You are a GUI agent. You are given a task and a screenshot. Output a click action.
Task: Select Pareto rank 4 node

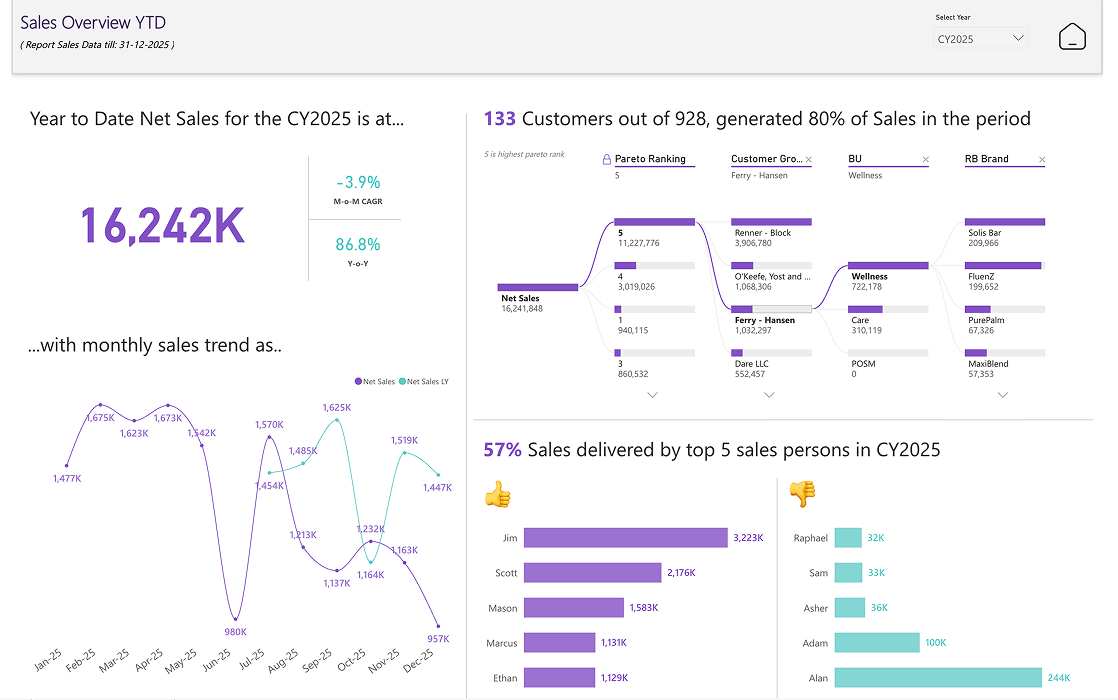click(x=655, y=265)
